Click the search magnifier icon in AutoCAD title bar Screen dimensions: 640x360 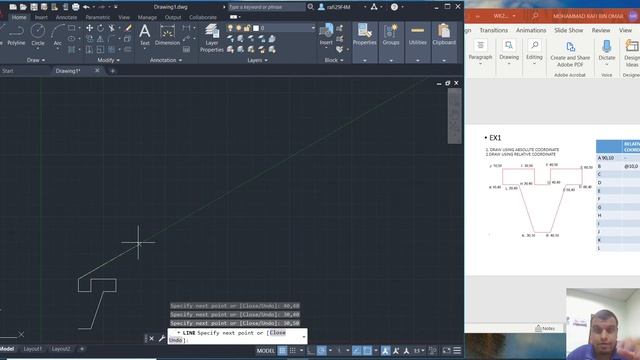311,7
